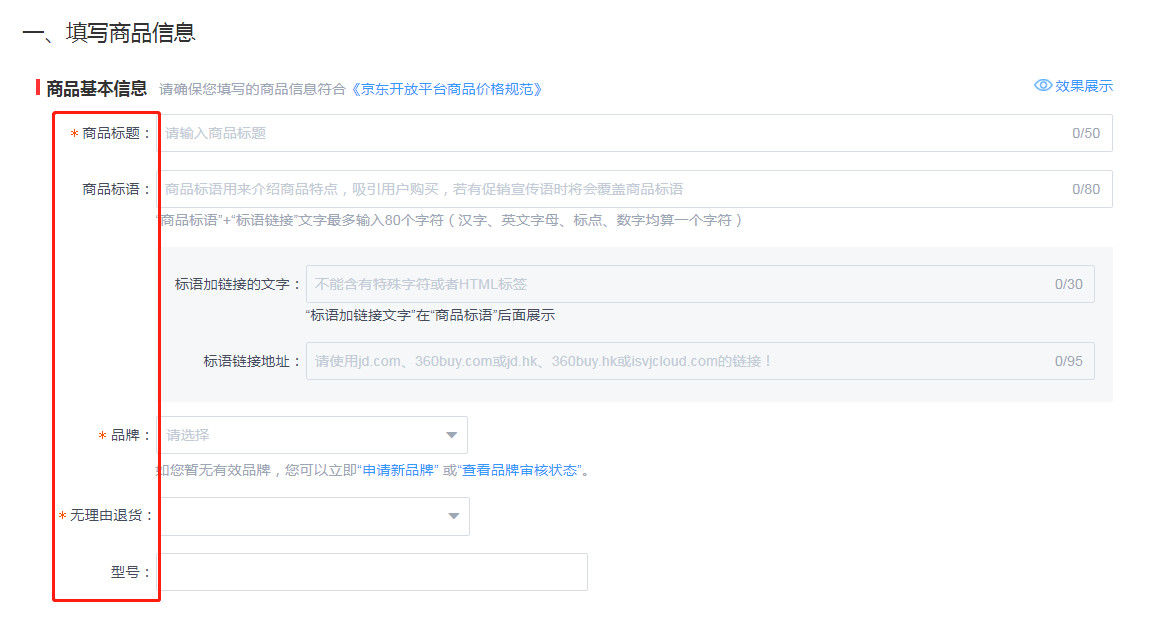
Task: Click into the 型号 input field
Action: (x=373, y=572)
